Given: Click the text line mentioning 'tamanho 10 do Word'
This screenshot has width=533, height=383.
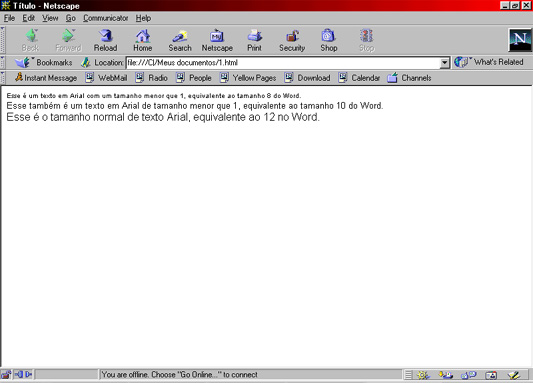Looking at the screenshot, I should tap(195, 106).
